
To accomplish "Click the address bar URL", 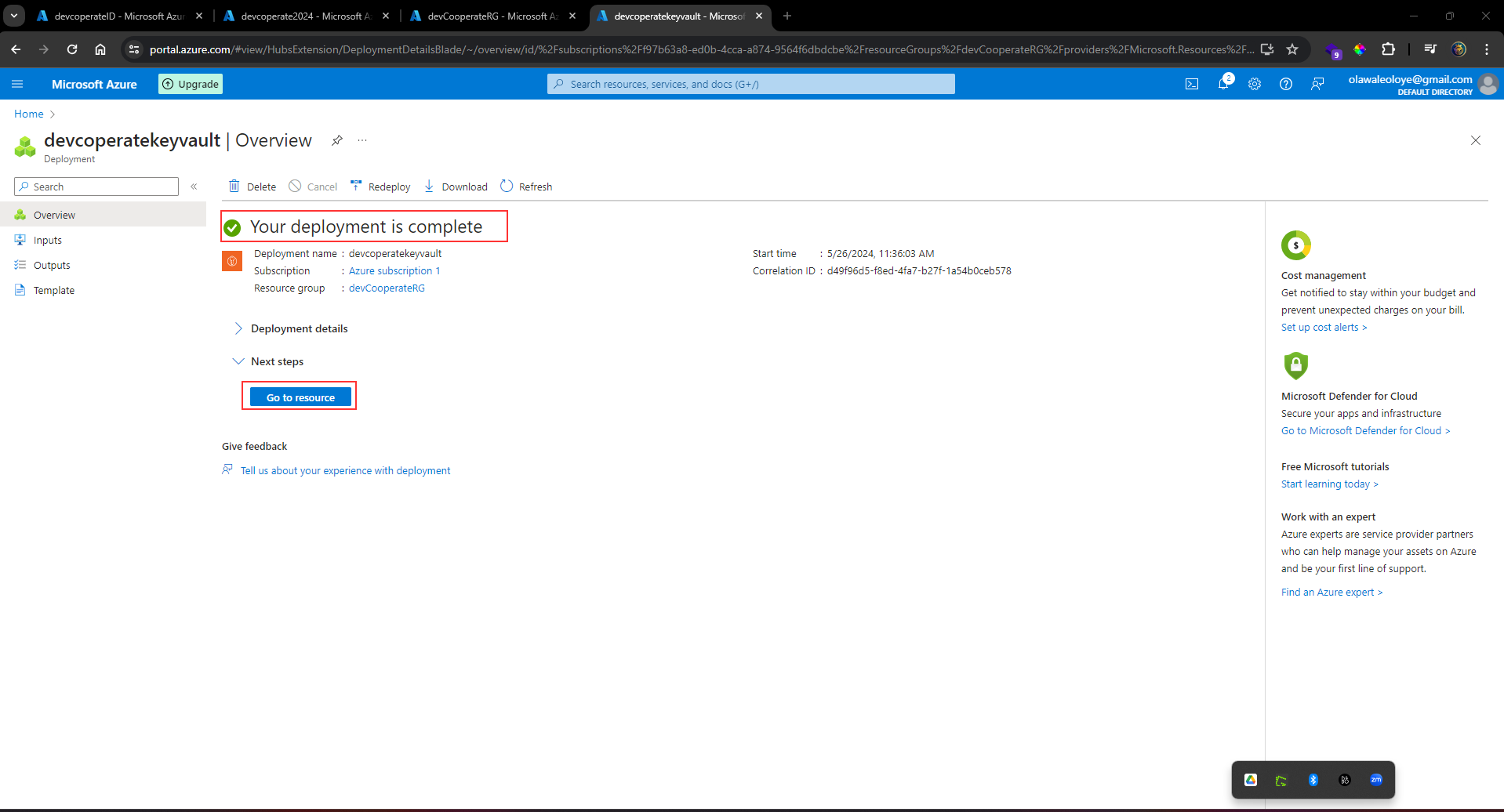I will point(701,49).
